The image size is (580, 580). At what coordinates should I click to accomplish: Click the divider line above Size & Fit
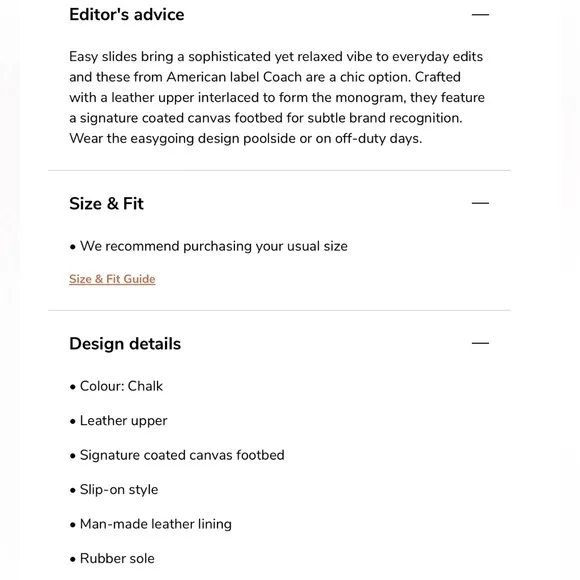279,171
